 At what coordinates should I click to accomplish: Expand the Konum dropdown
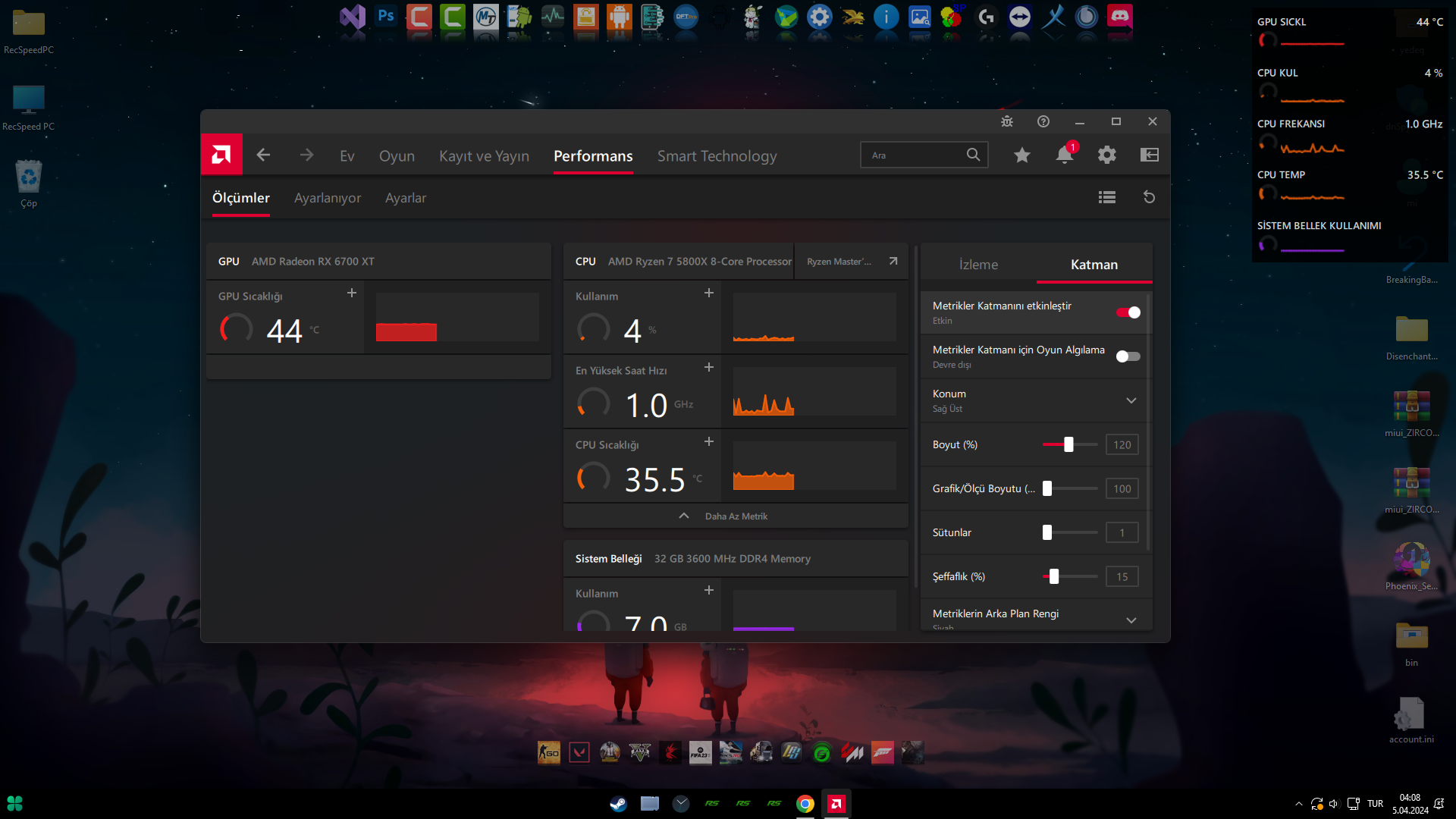1131,400
